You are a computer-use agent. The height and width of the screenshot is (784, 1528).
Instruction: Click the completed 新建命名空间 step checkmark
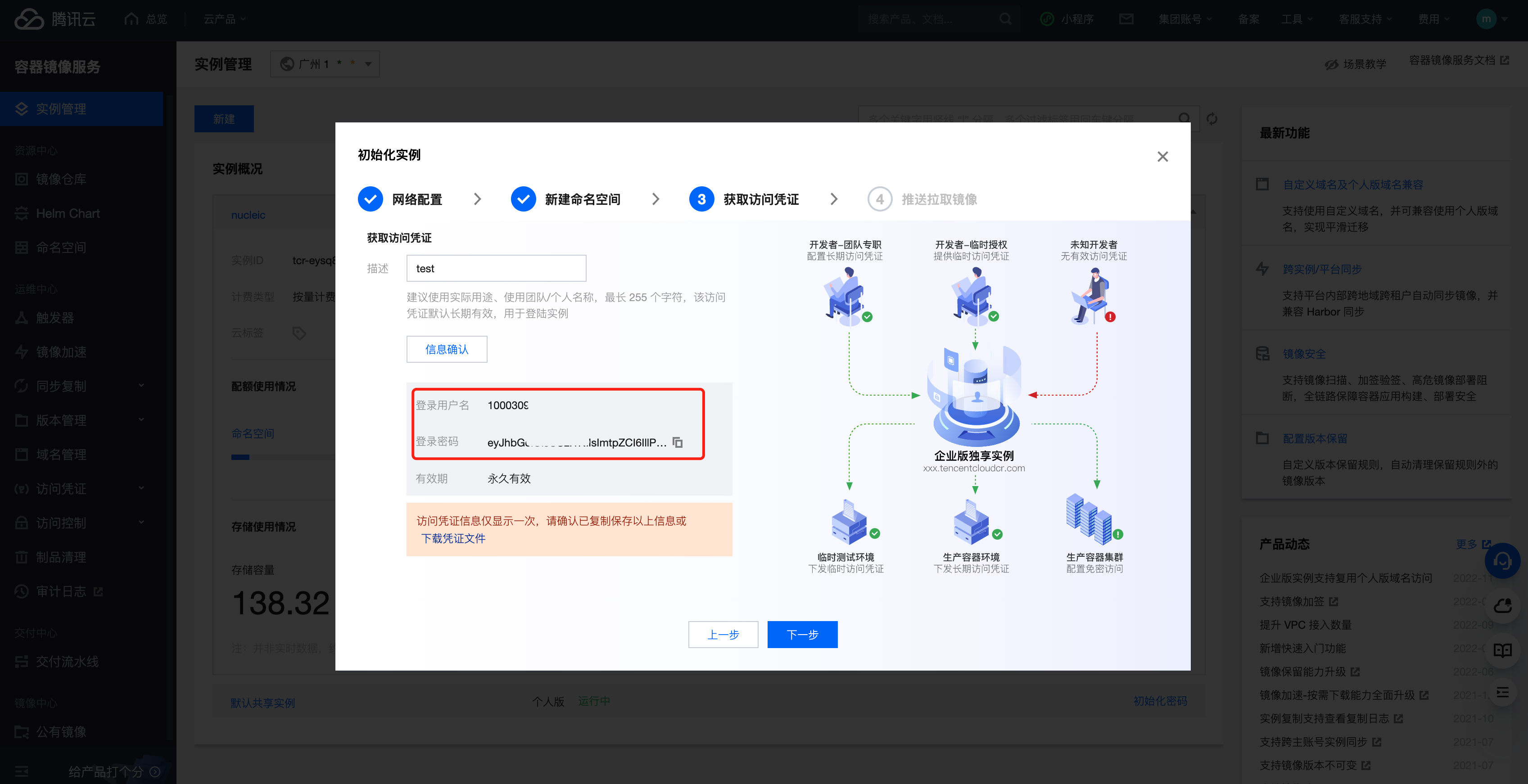523,199
